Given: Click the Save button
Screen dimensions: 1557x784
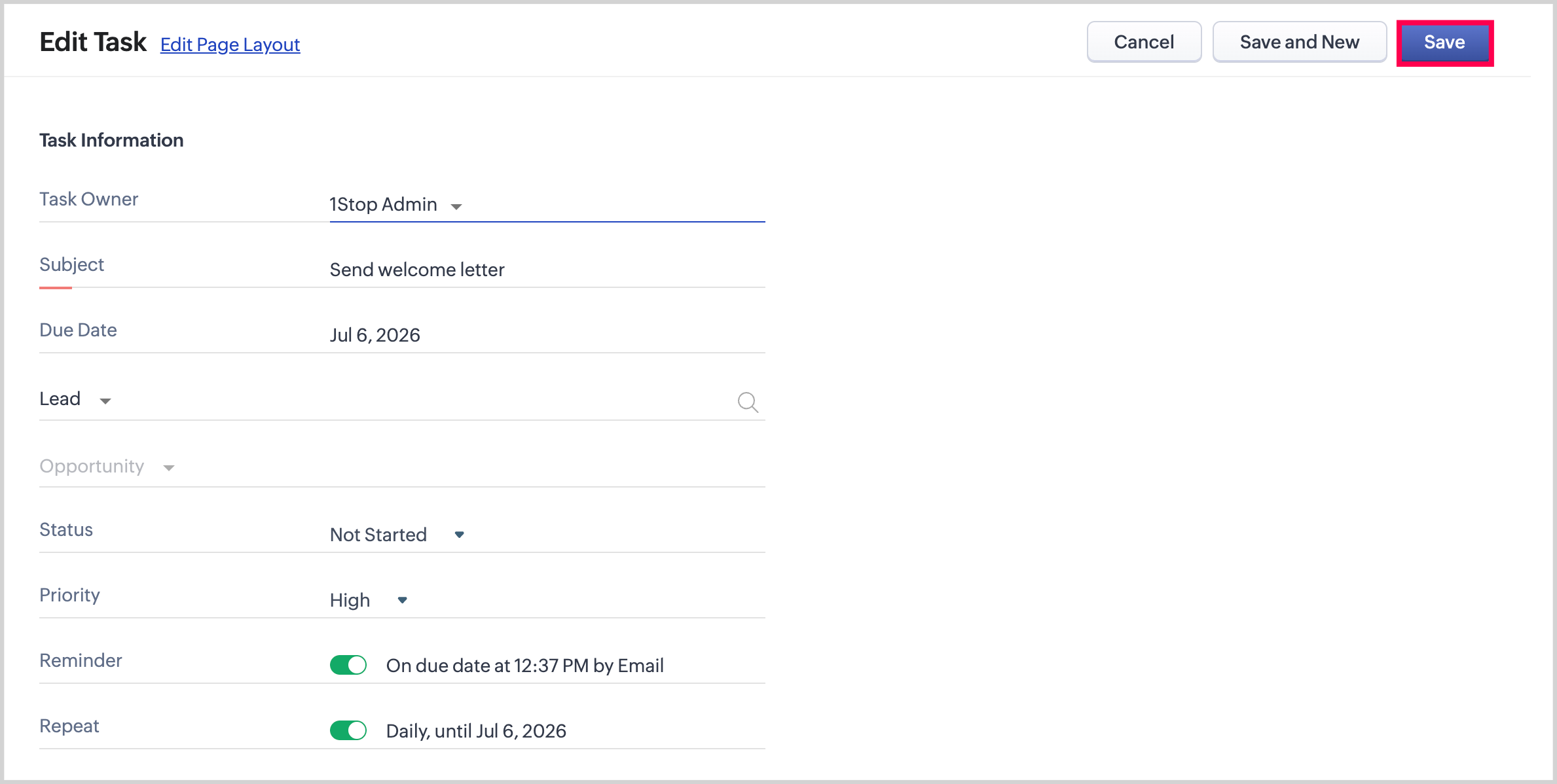Looking at the screenshot, I should click(x=1444, y=43).
